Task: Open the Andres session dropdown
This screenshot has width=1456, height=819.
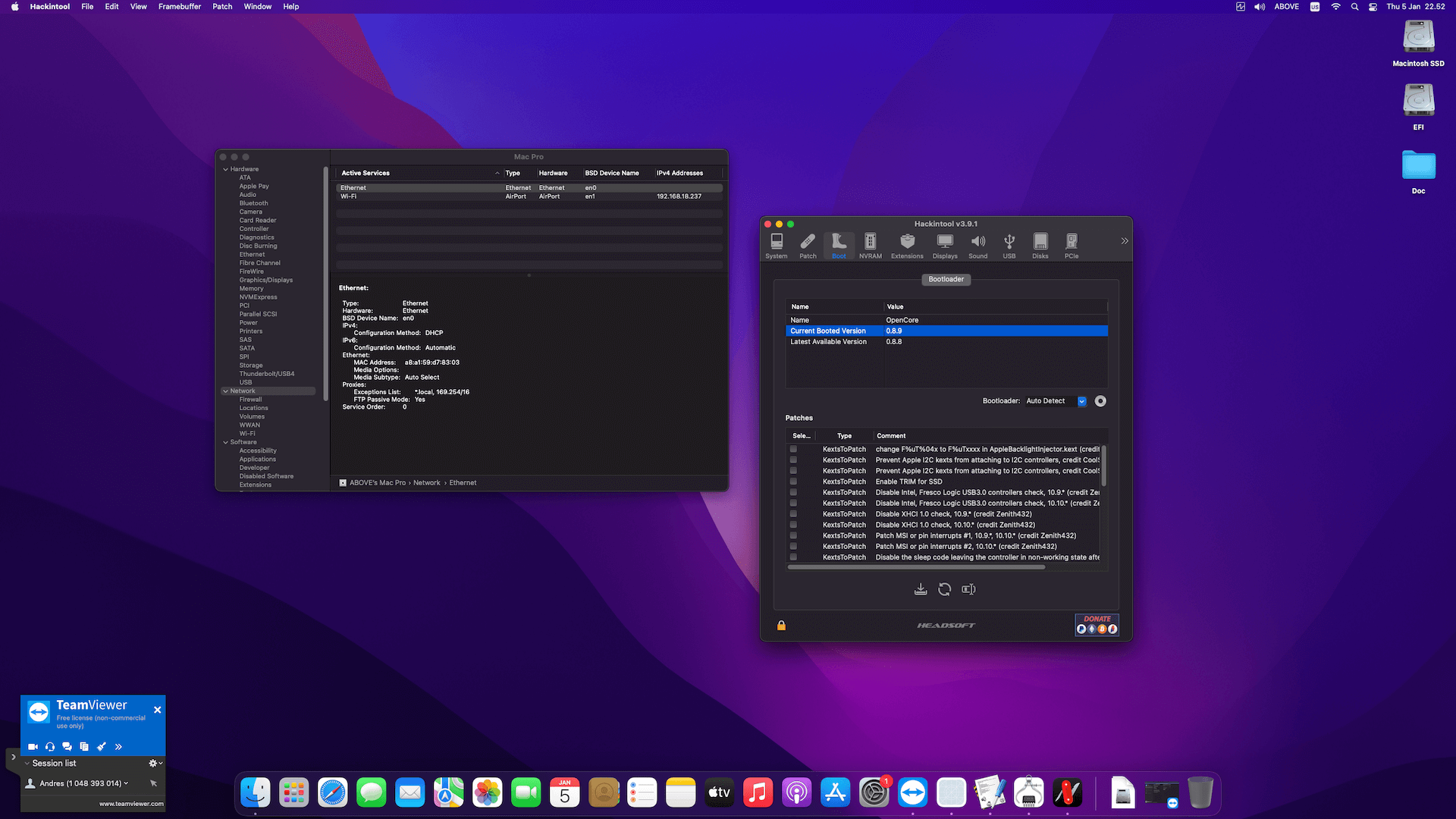Action: point(126,783)
